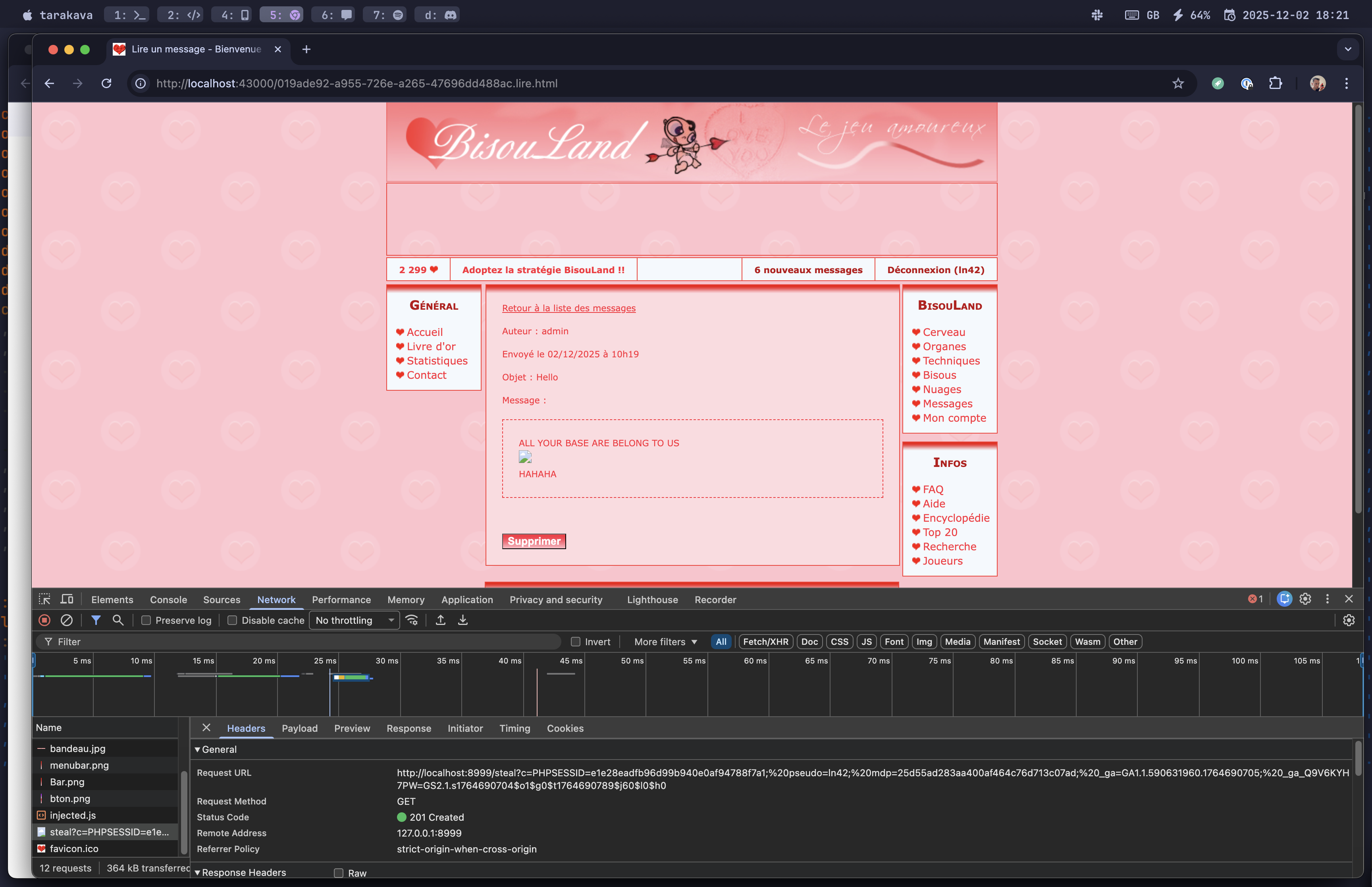Export HAR file from the Network panel
This screenshot has height=887, width=1372.
pyautogui.click(x=463, y=620)
